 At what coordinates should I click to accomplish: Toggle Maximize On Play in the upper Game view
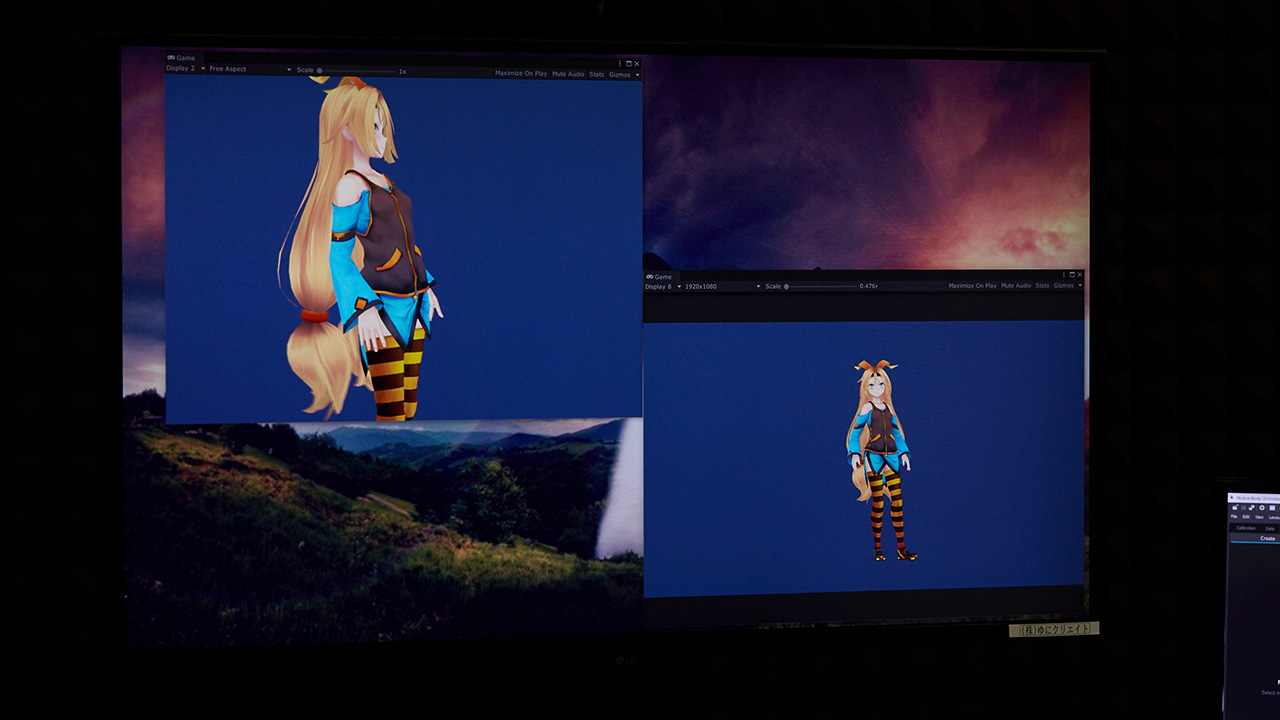point(521,74)
